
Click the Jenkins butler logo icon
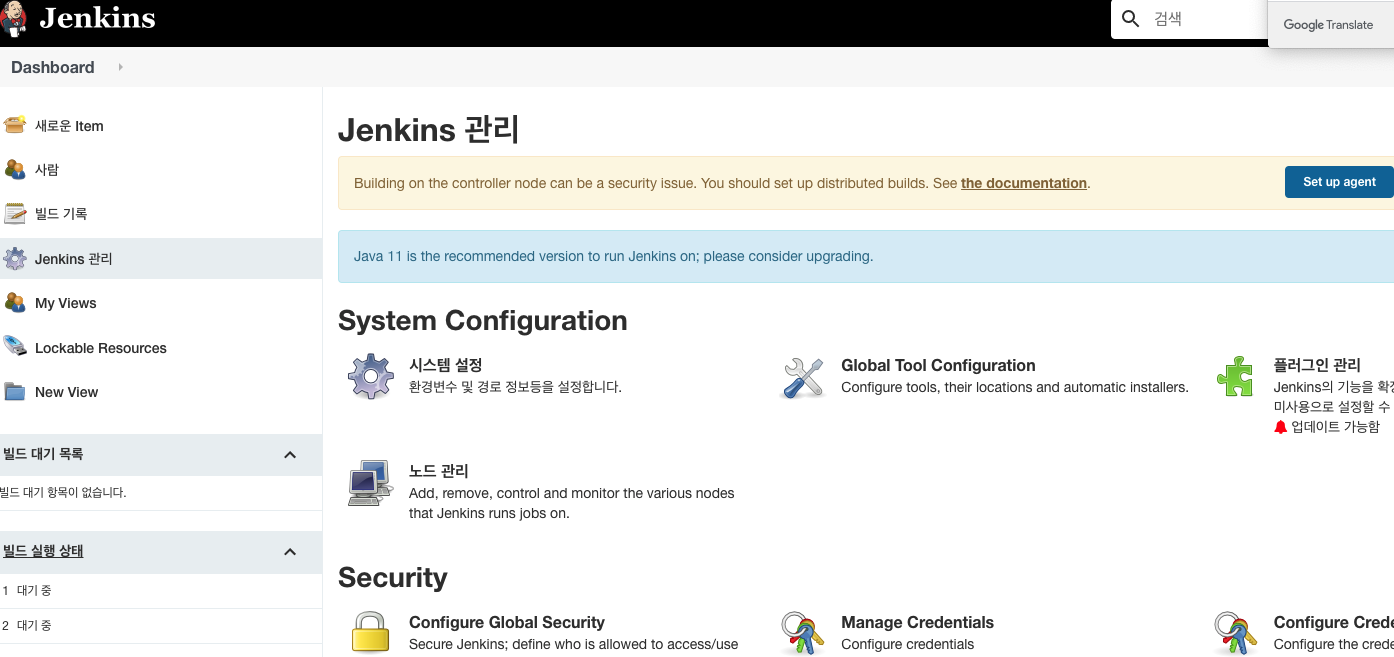pyautogui.click(x=14, y=20)
